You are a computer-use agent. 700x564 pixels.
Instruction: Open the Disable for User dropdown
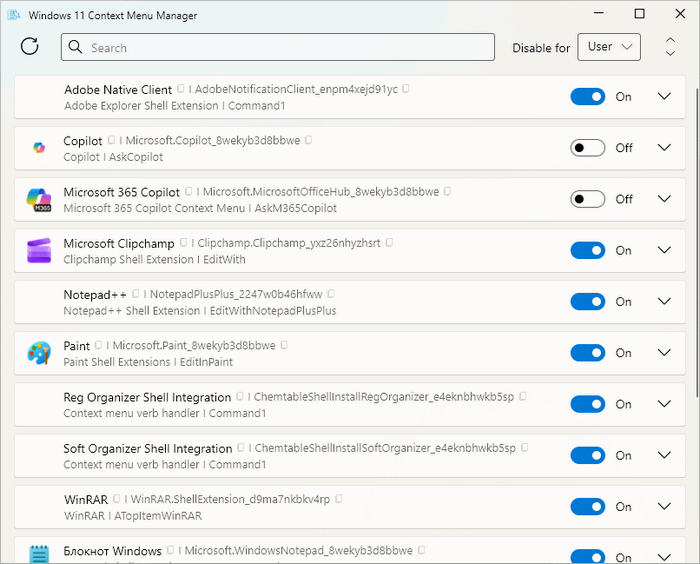609,47
